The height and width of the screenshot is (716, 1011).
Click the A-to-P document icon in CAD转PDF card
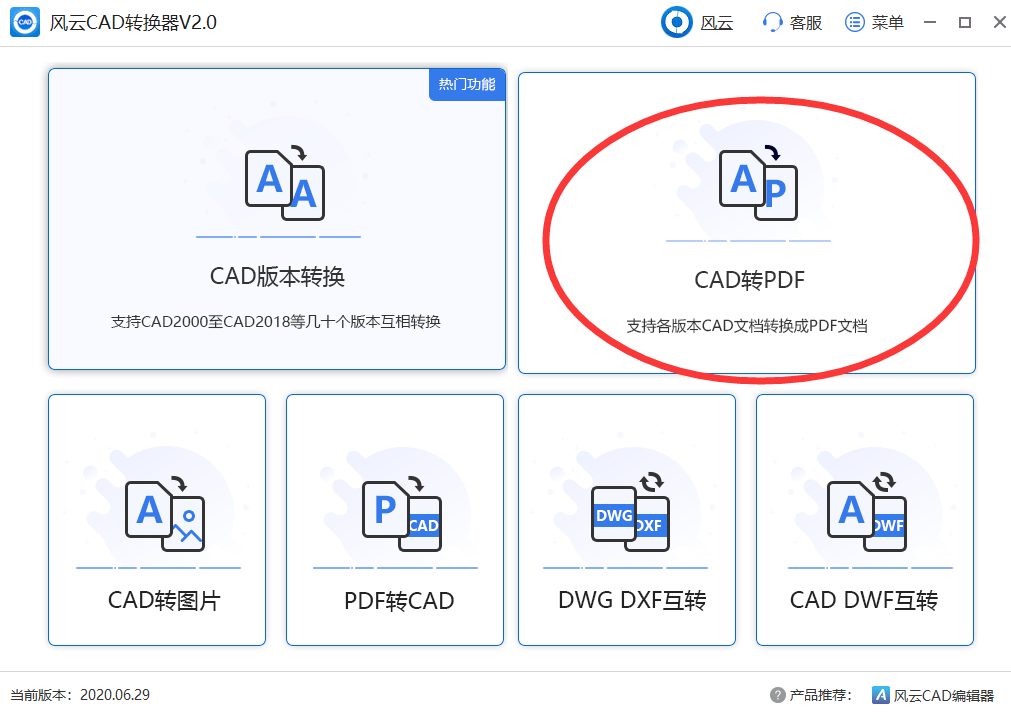coord(757,186)
